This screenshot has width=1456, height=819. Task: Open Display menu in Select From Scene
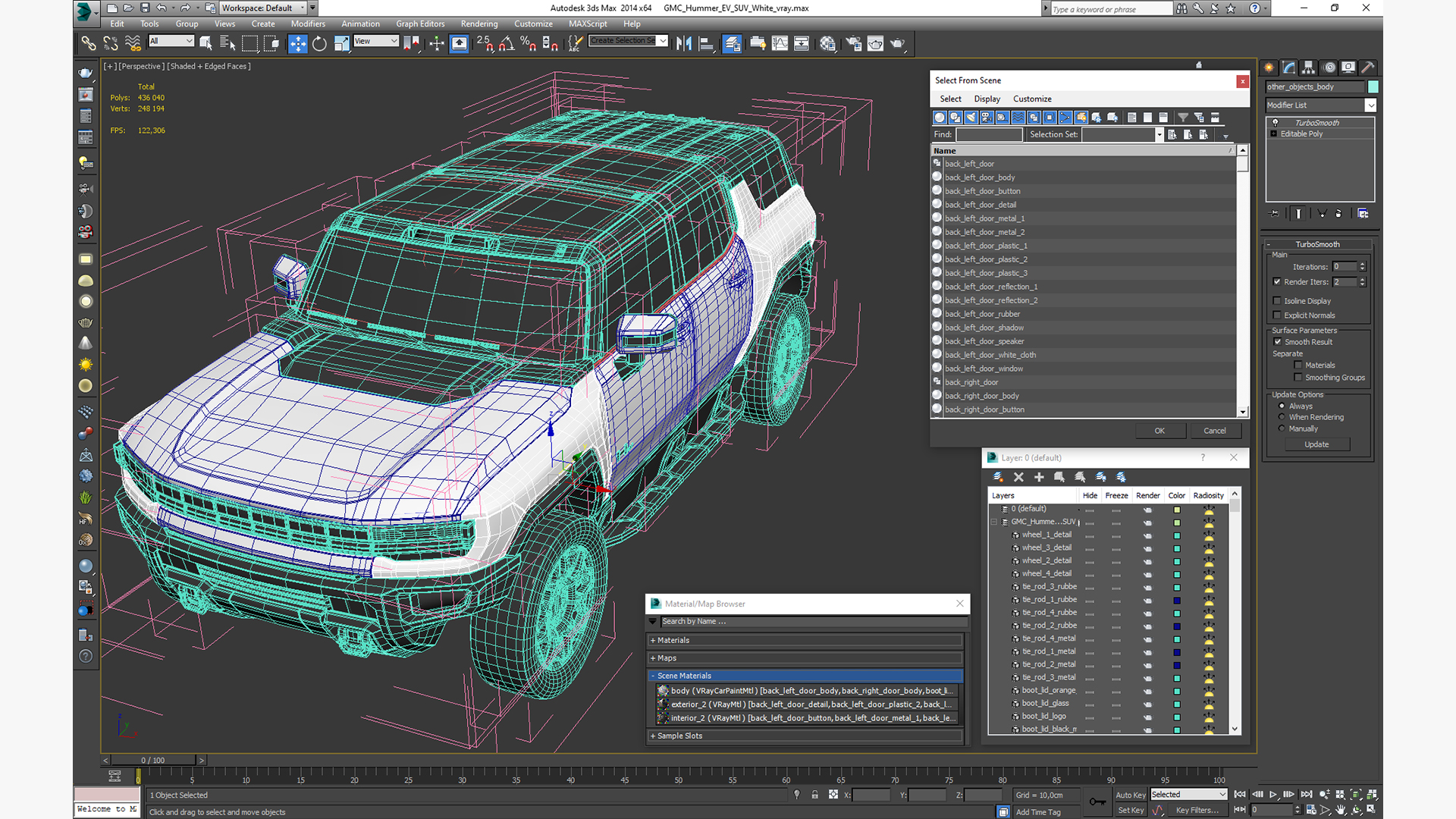pyautogui.click(x=987, y=99)
